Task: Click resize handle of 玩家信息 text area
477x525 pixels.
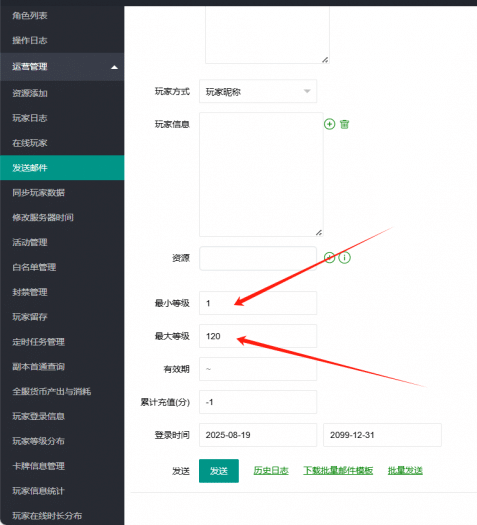Action: point(319,232)
